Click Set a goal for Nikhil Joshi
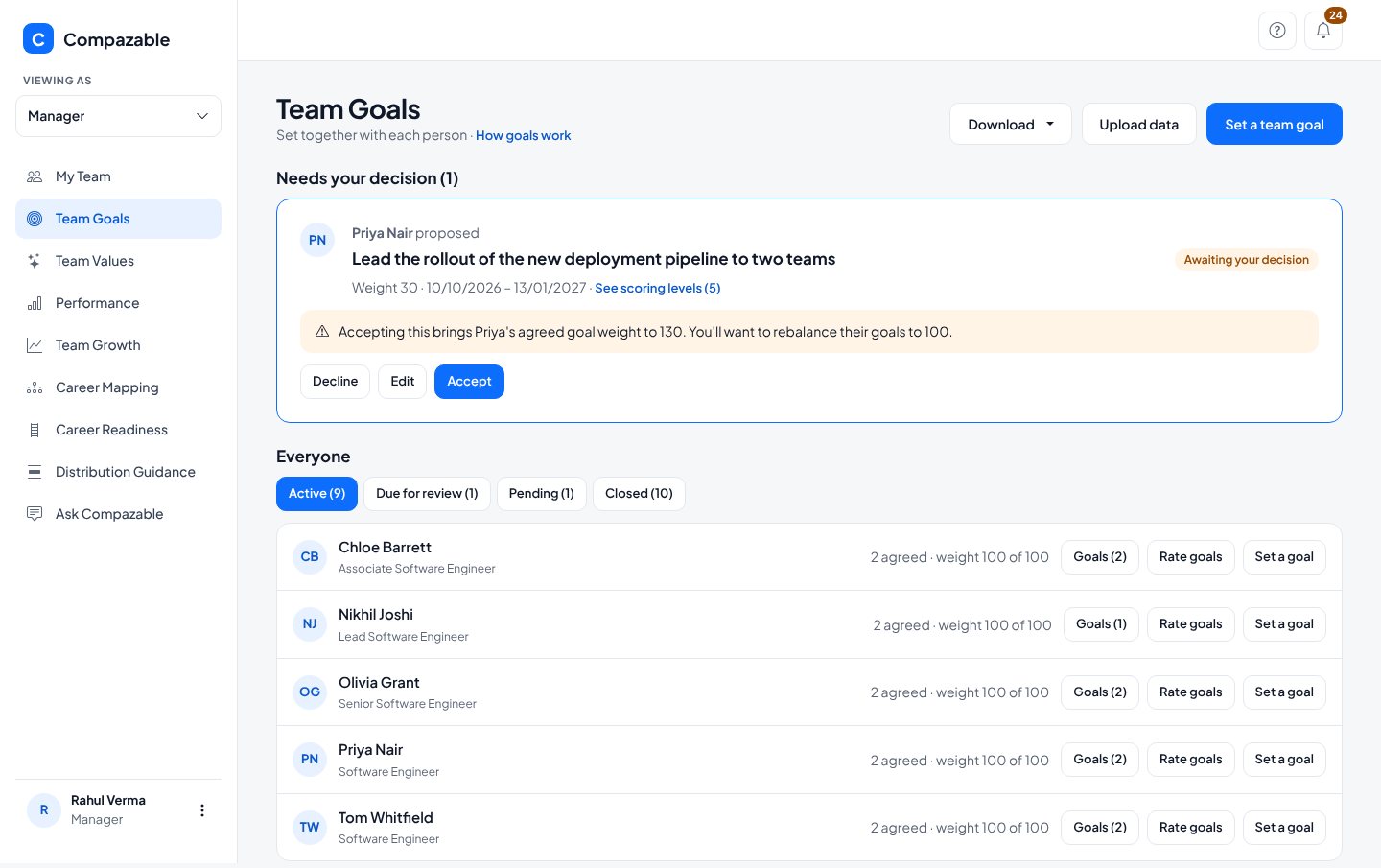The height and width of the screenshot is (868, 1381). 1284,624
